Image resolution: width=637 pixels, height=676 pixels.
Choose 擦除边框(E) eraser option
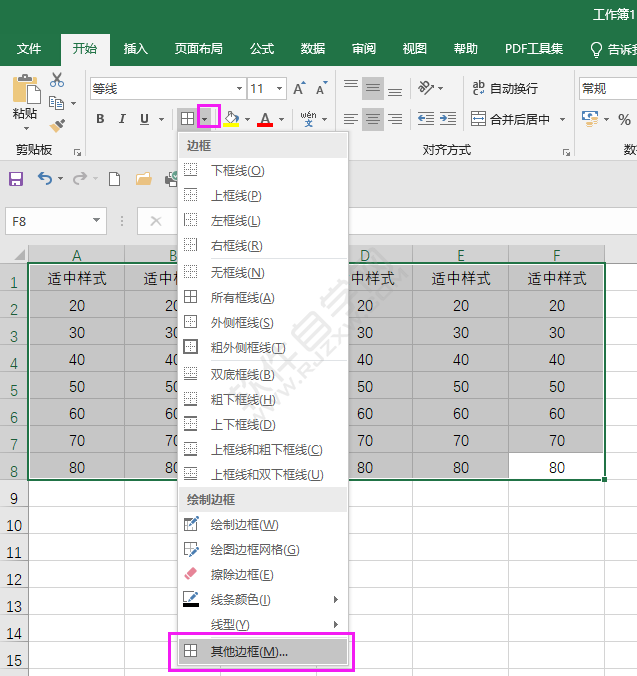pyautogui.click(x=263, y=575)
